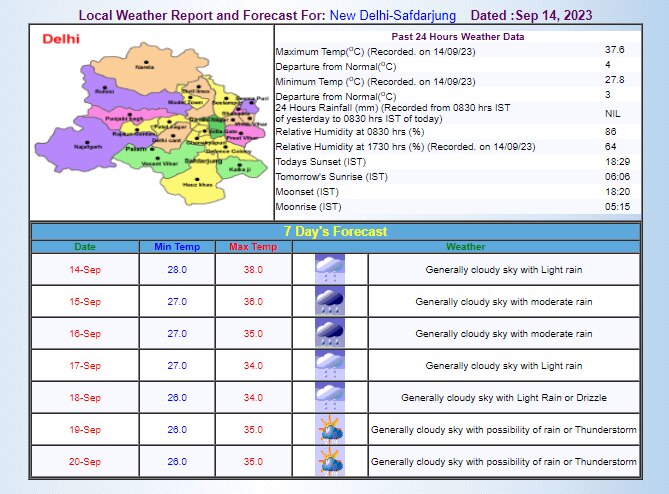669x494 pixels.
Task: Click the Max Temp column header
Action: click(x=253, y=247)
